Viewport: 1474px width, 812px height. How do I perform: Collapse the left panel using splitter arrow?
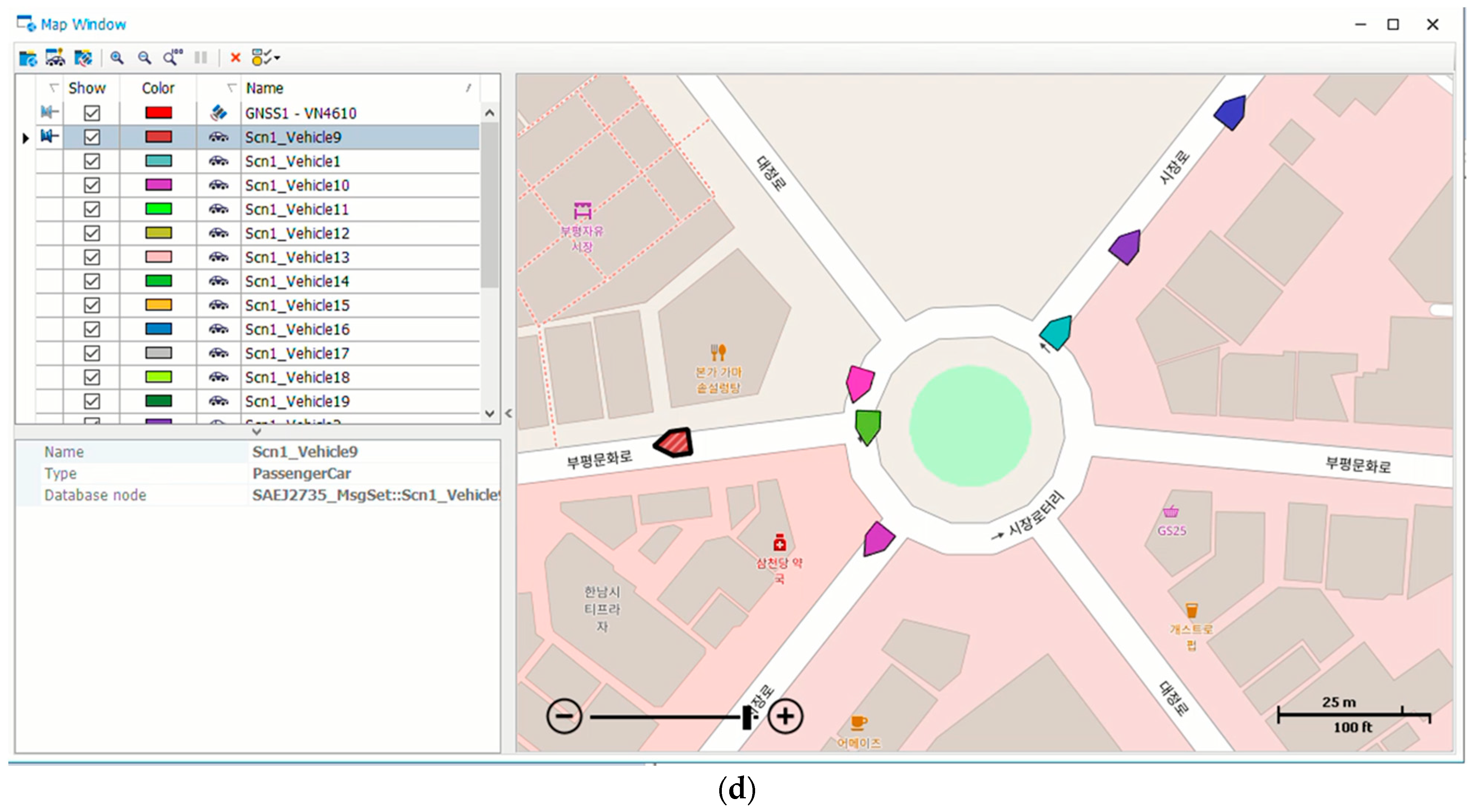coord(508,413)
